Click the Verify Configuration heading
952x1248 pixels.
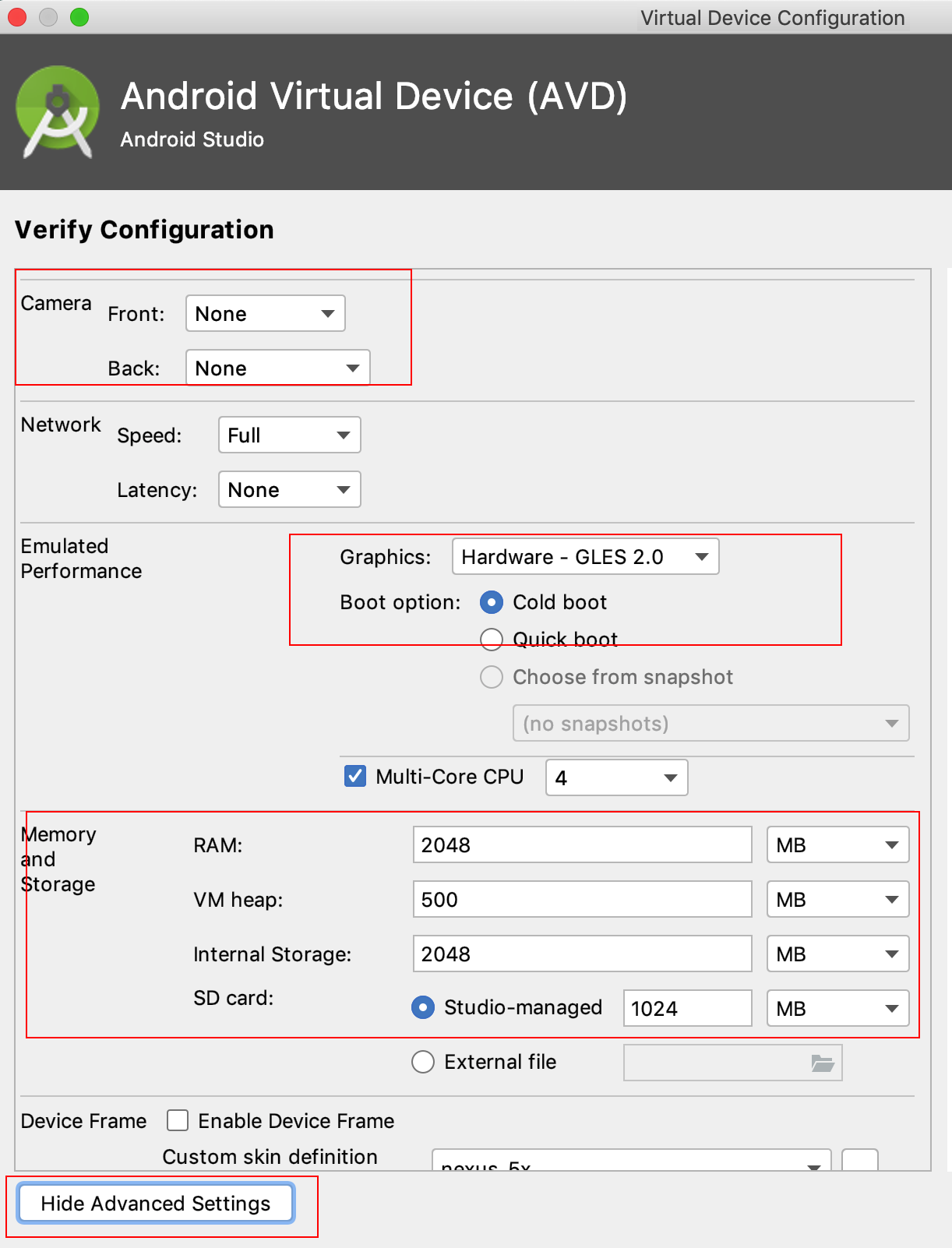point(144,230)
